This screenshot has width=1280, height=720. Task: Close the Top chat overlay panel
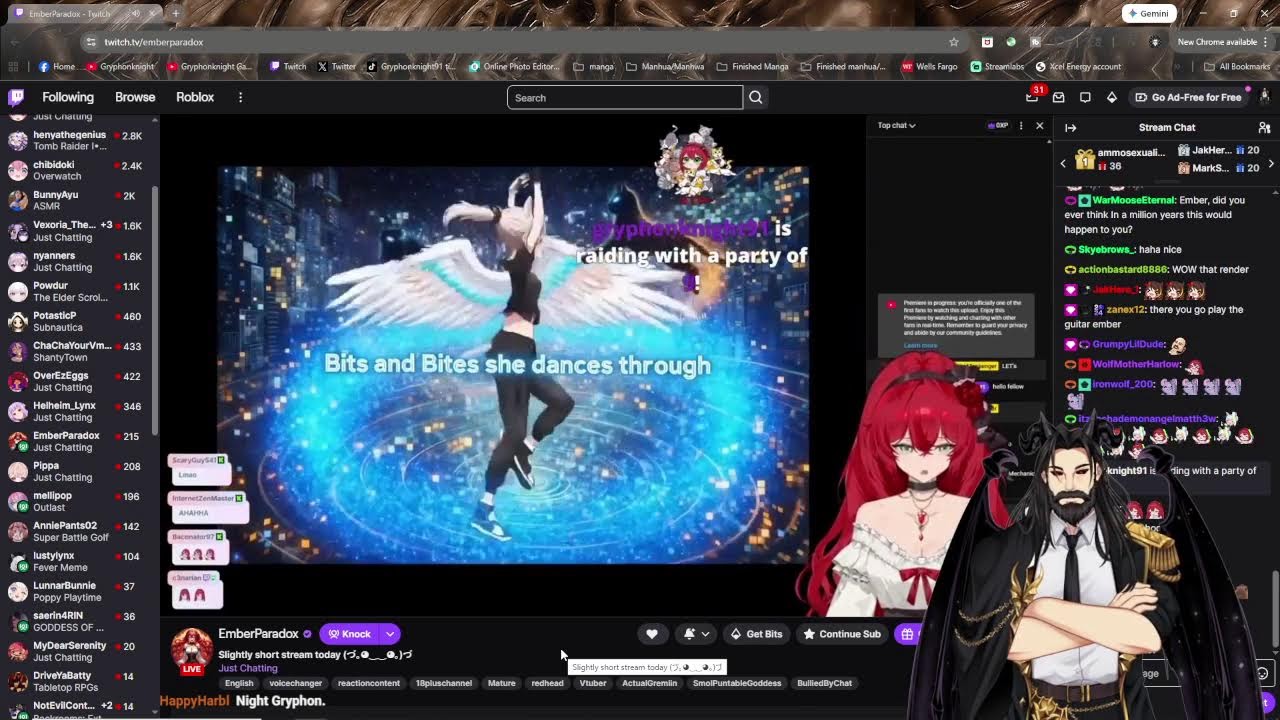1039,125
